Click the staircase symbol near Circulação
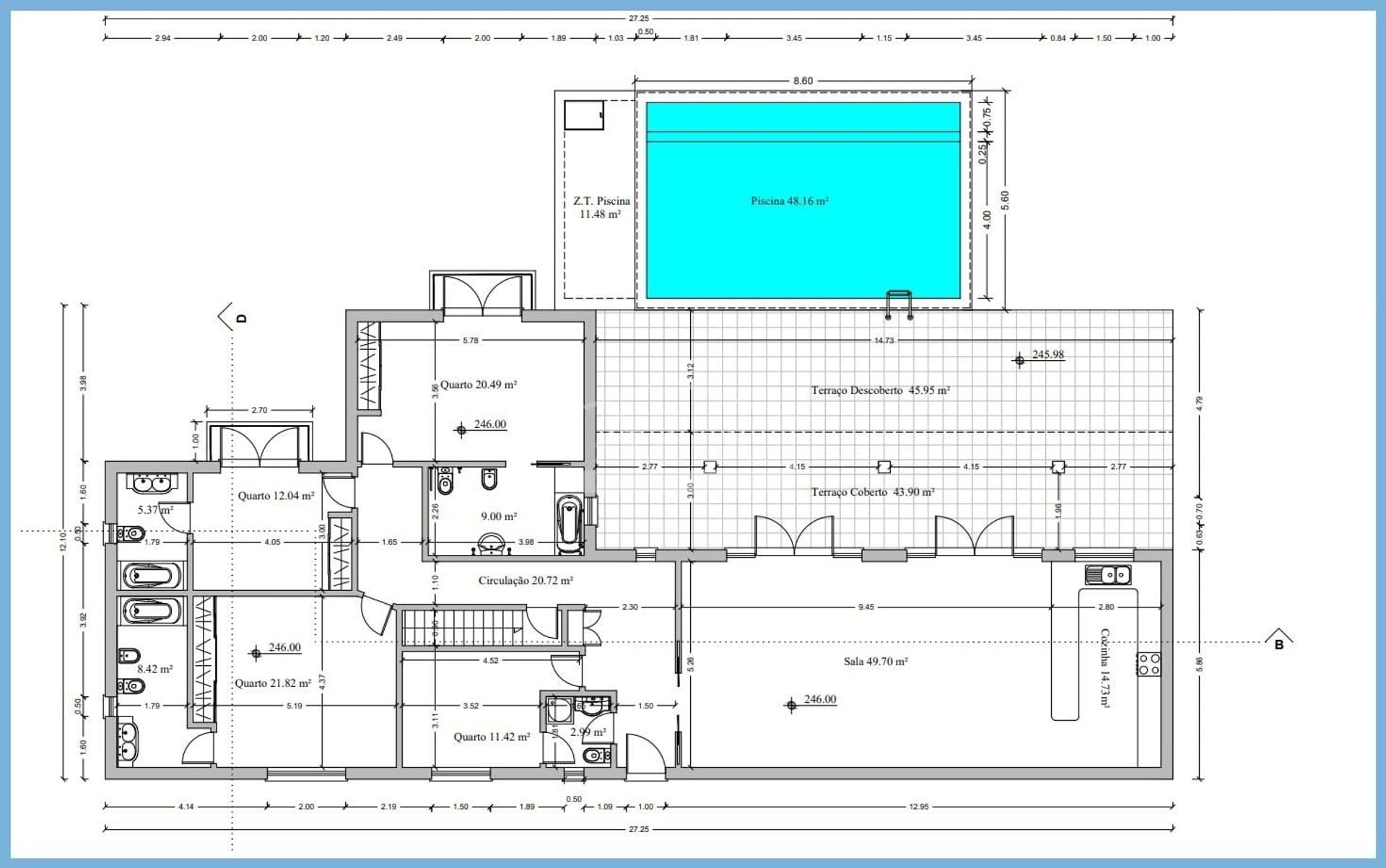This screenshot has height=868, width=1386. pyautogui.click(x=463, y=628)
